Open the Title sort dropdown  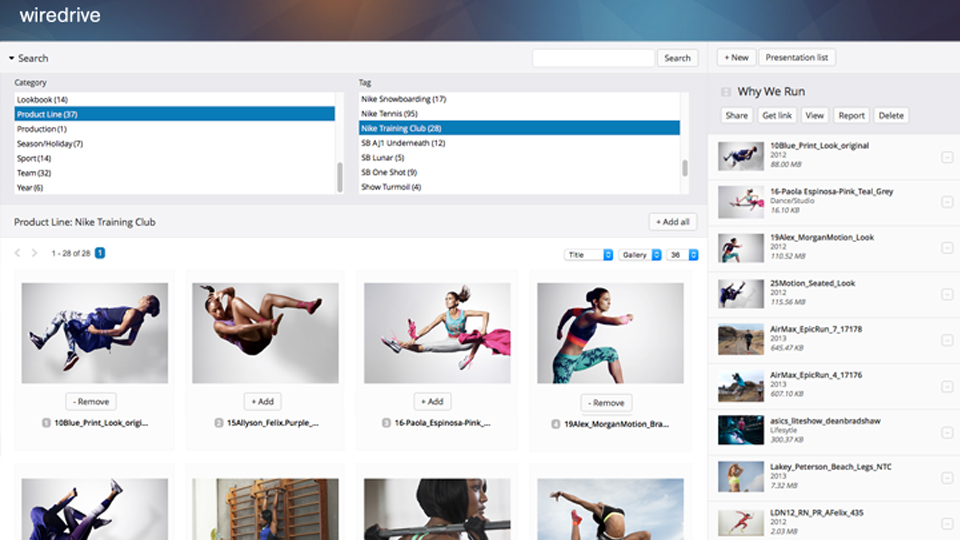pos(588,255)
